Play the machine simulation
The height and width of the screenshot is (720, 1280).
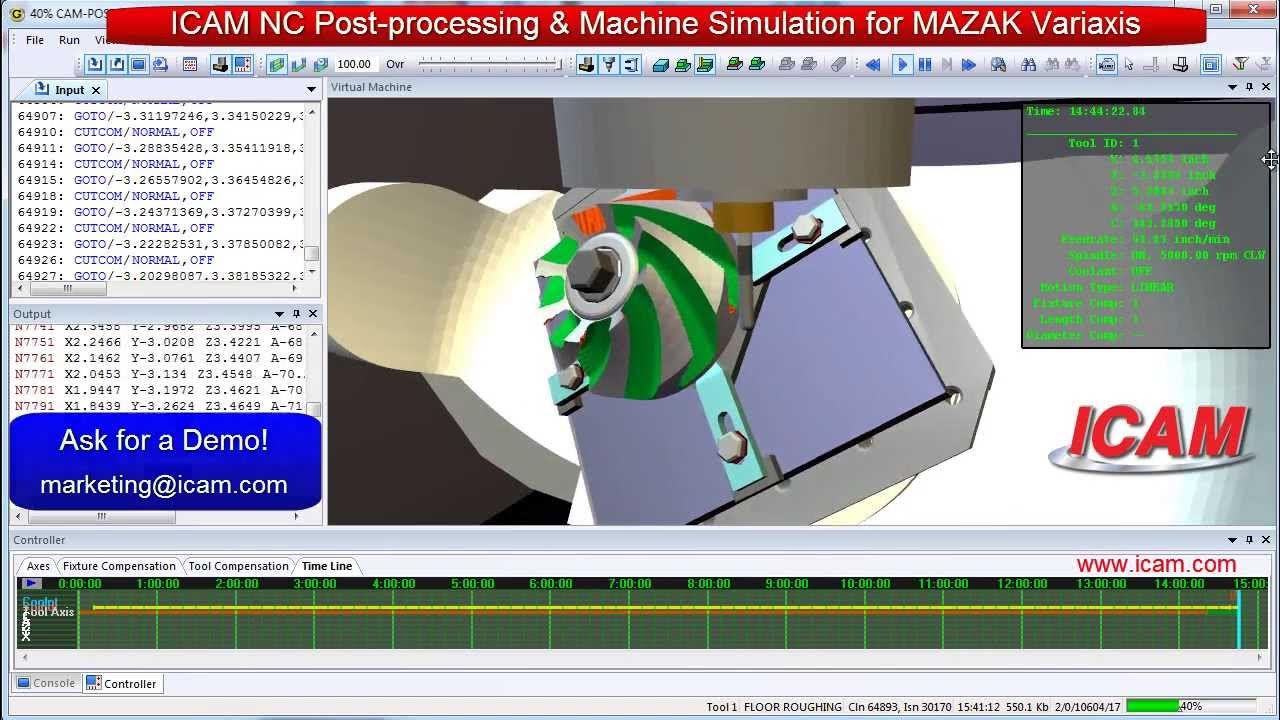[x=902, y=65]
